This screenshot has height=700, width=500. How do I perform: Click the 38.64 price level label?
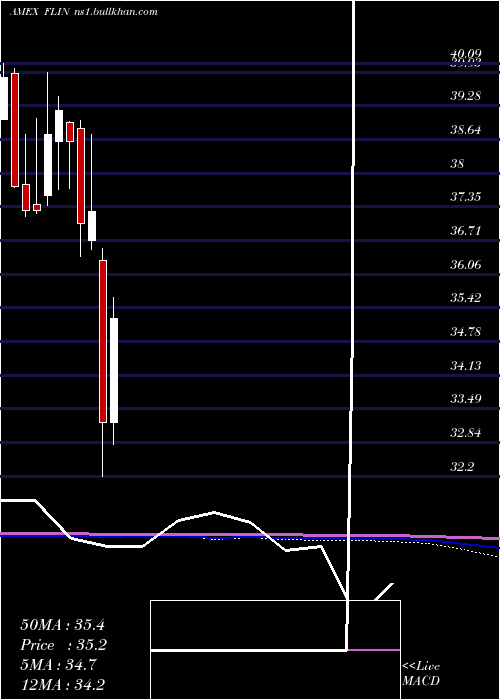(465, 130)
